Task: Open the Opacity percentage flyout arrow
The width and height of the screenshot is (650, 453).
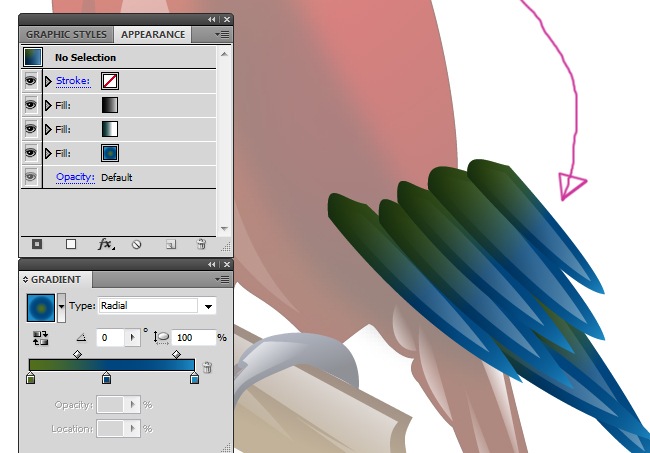Action: pyautogui.click(x=132, y=404)
